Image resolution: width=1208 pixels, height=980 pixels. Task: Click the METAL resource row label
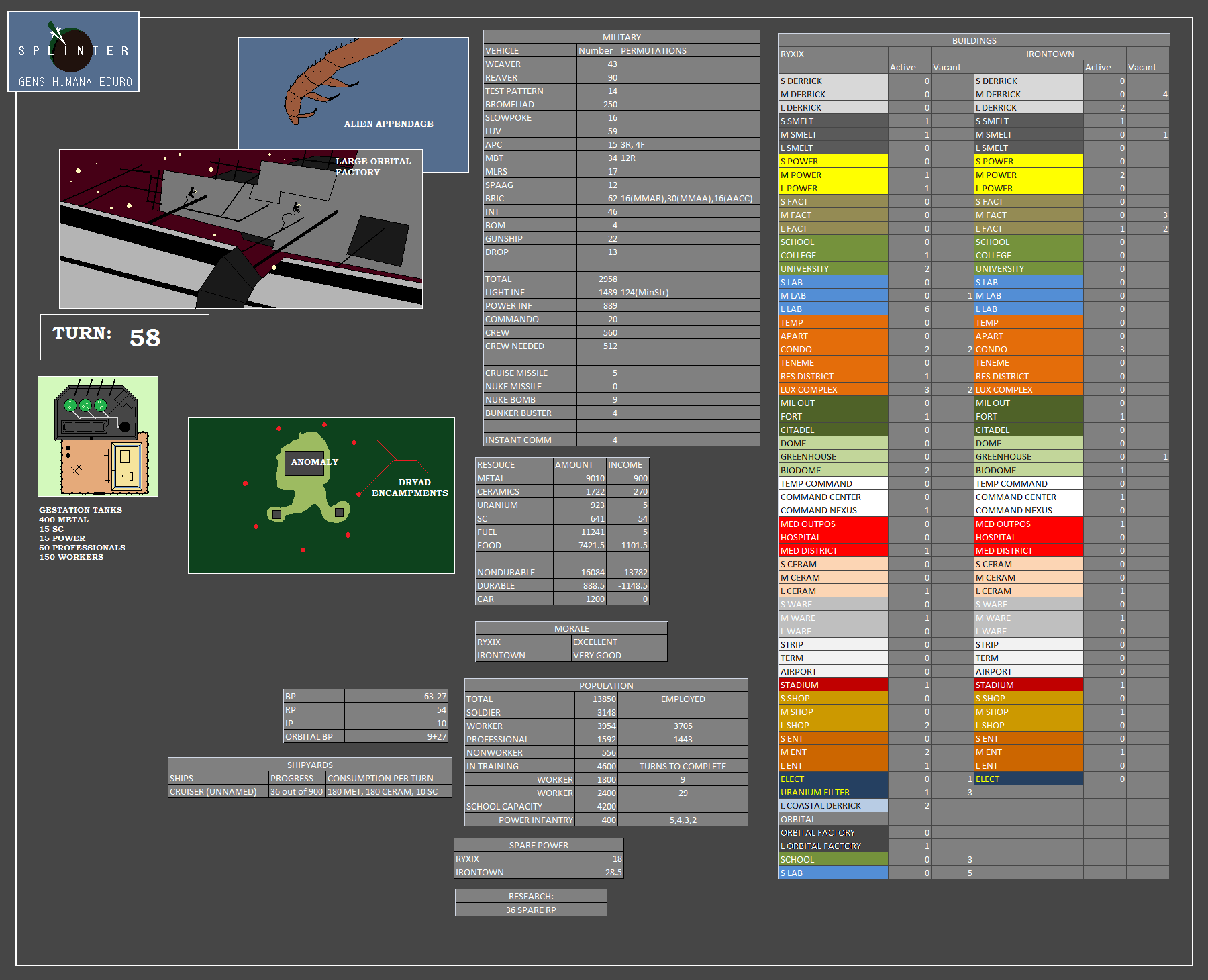pyautogui.click(x=513, y=479)
